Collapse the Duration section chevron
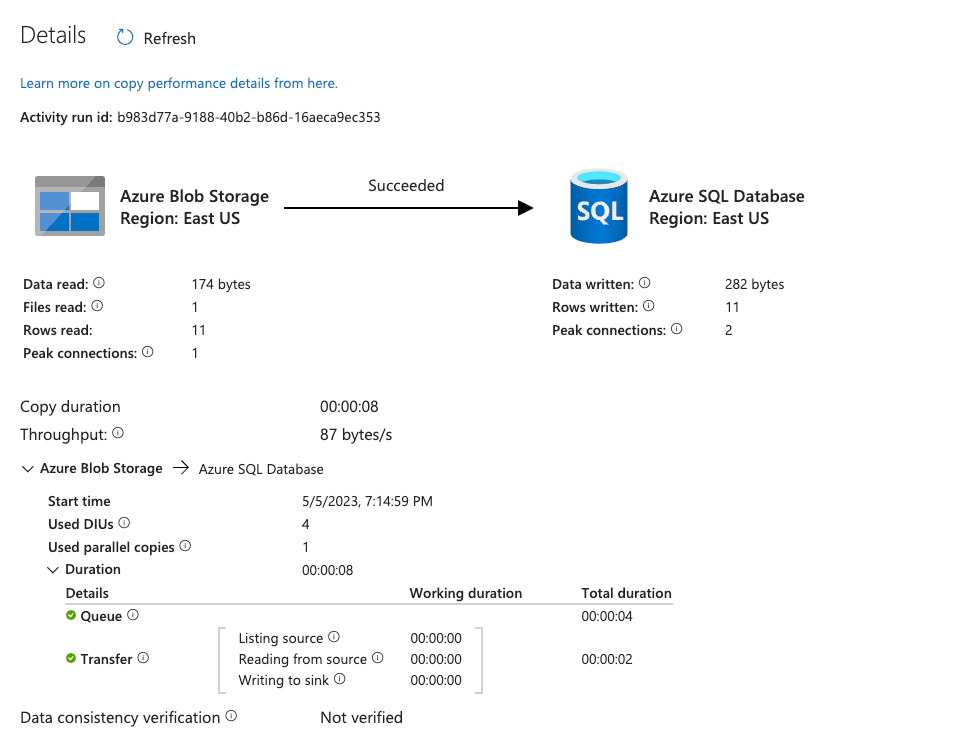This screenshot has height=751, width=954. pyautogui.click(x=53, y=570)
